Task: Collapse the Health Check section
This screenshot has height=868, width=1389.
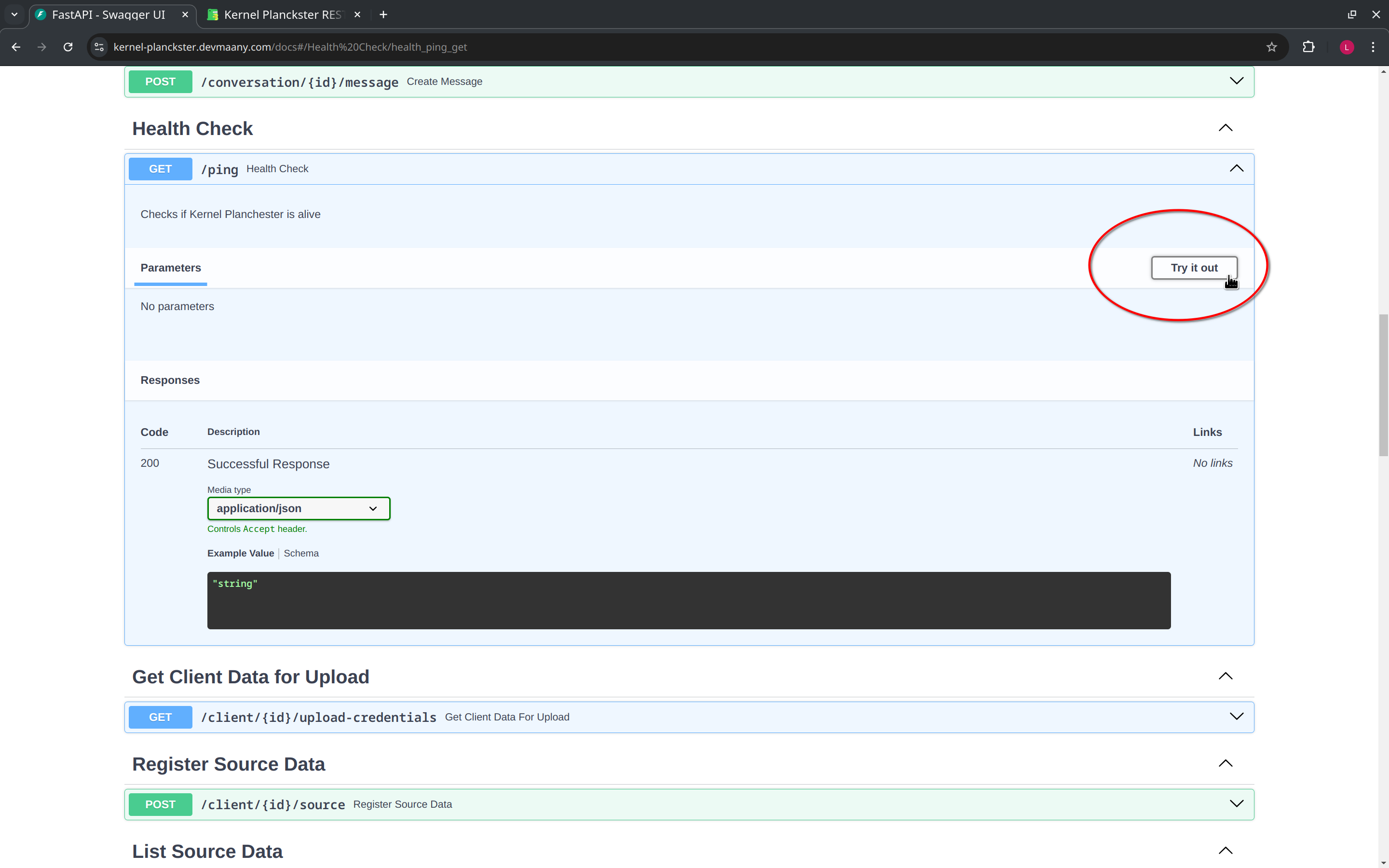Action: (1226, 128)
